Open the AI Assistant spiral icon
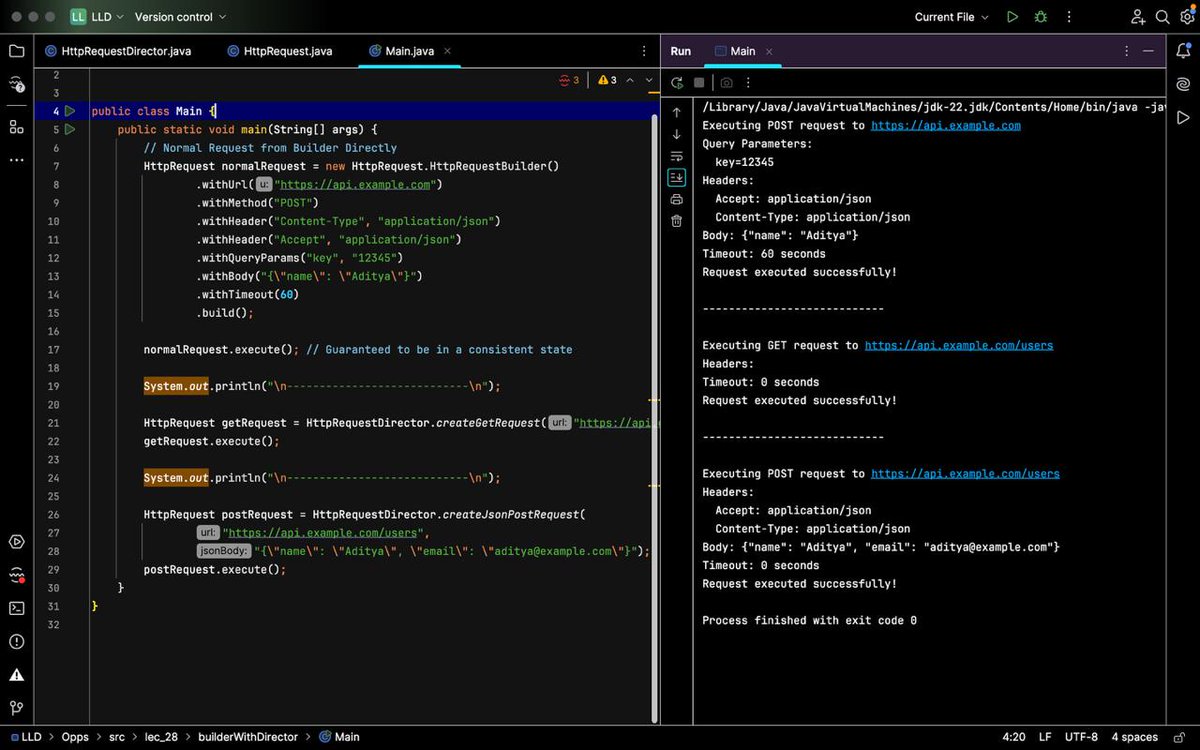This screenshot has height=750, width=1200. point(1183,84)
